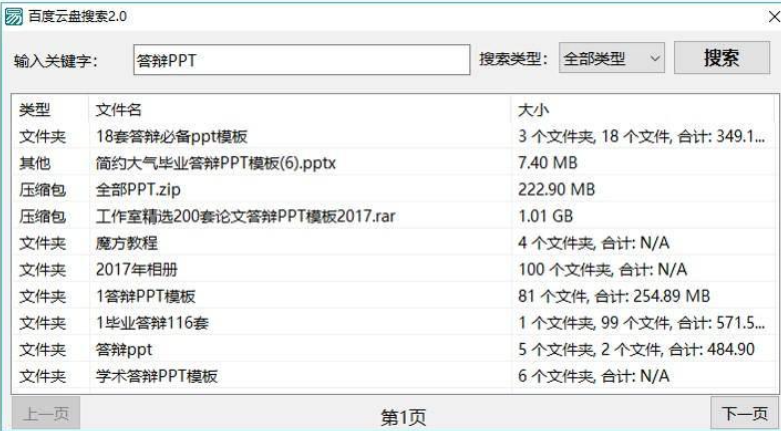
Task: Click the Baidu cloud search app icon
Action: [x=13, y=16]
